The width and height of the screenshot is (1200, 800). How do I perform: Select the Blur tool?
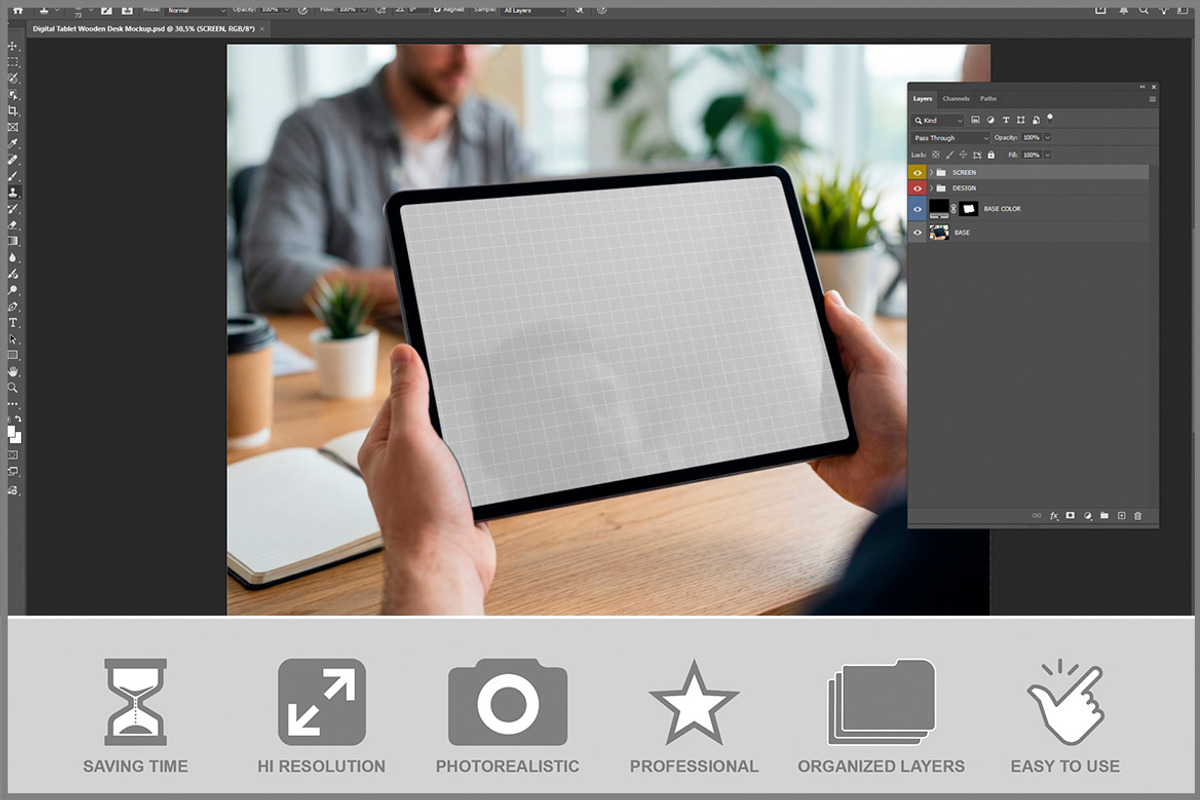(x=14, y=257)
